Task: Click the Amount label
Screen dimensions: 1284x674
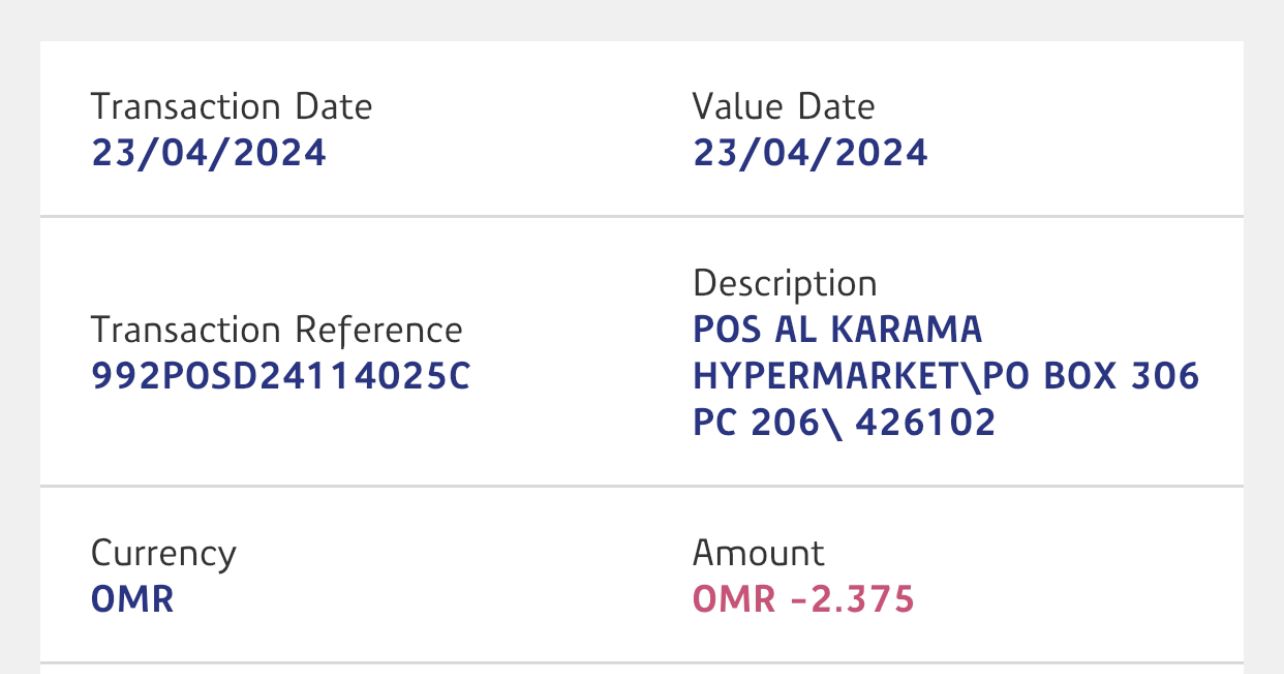Action: pyautogui.click(x=758, y=553)
